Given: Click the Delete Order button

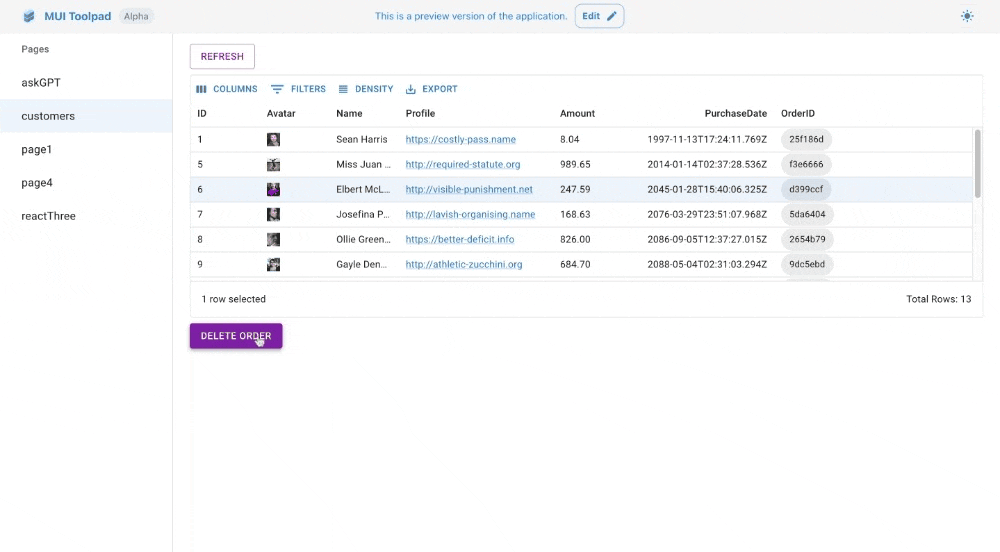Looking at the screenshot, I should [236, 336].
